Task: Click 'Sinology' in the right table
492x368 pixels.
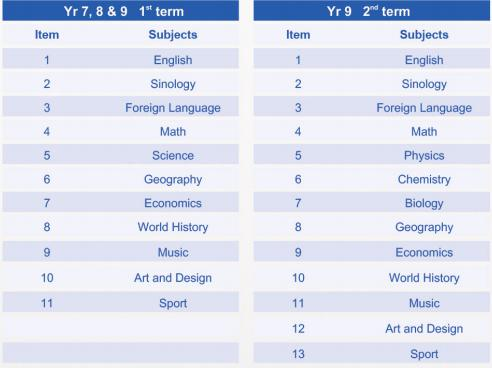Action: coord(424,84)
